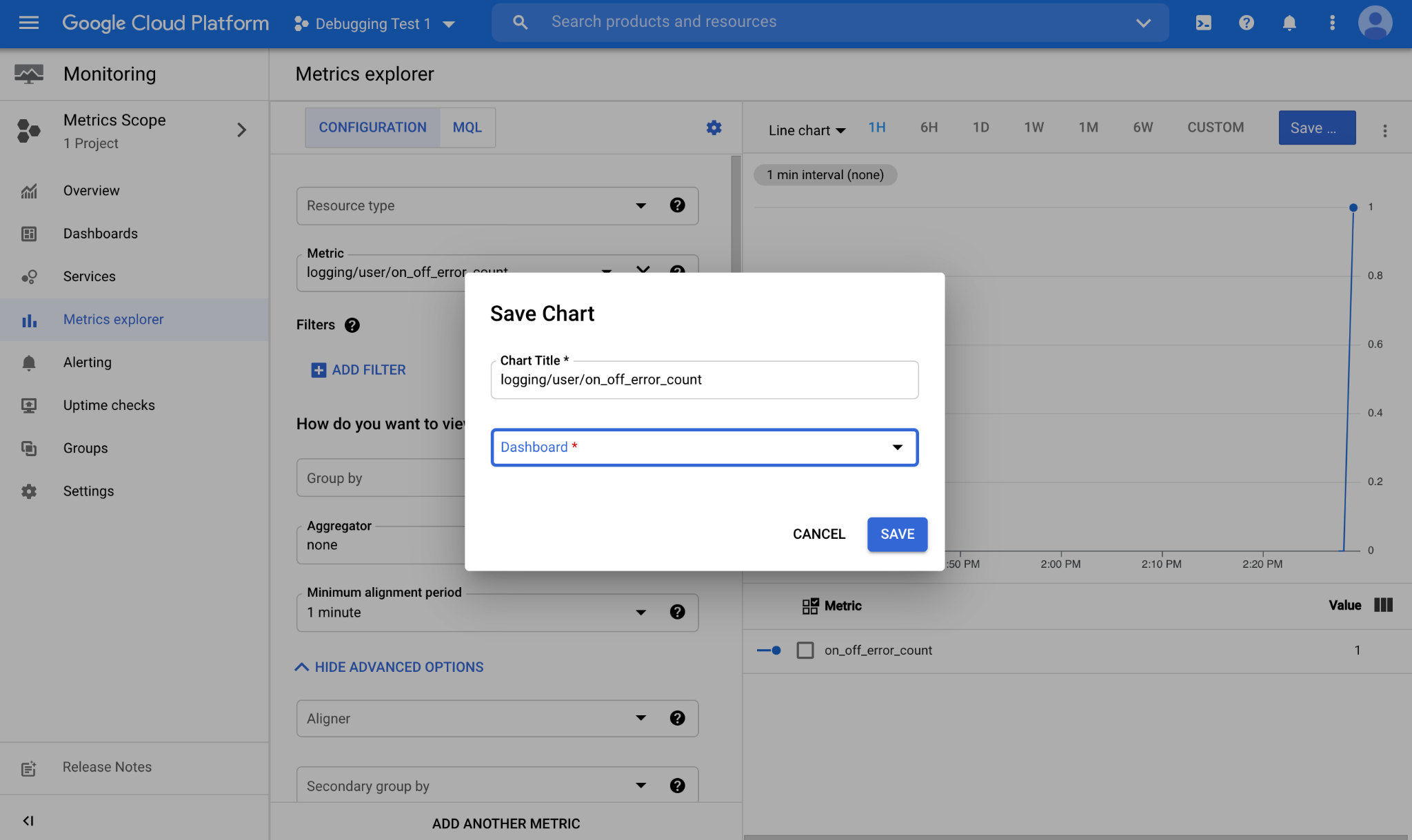Click the Dashboards sidebar icon

point(29,234)
